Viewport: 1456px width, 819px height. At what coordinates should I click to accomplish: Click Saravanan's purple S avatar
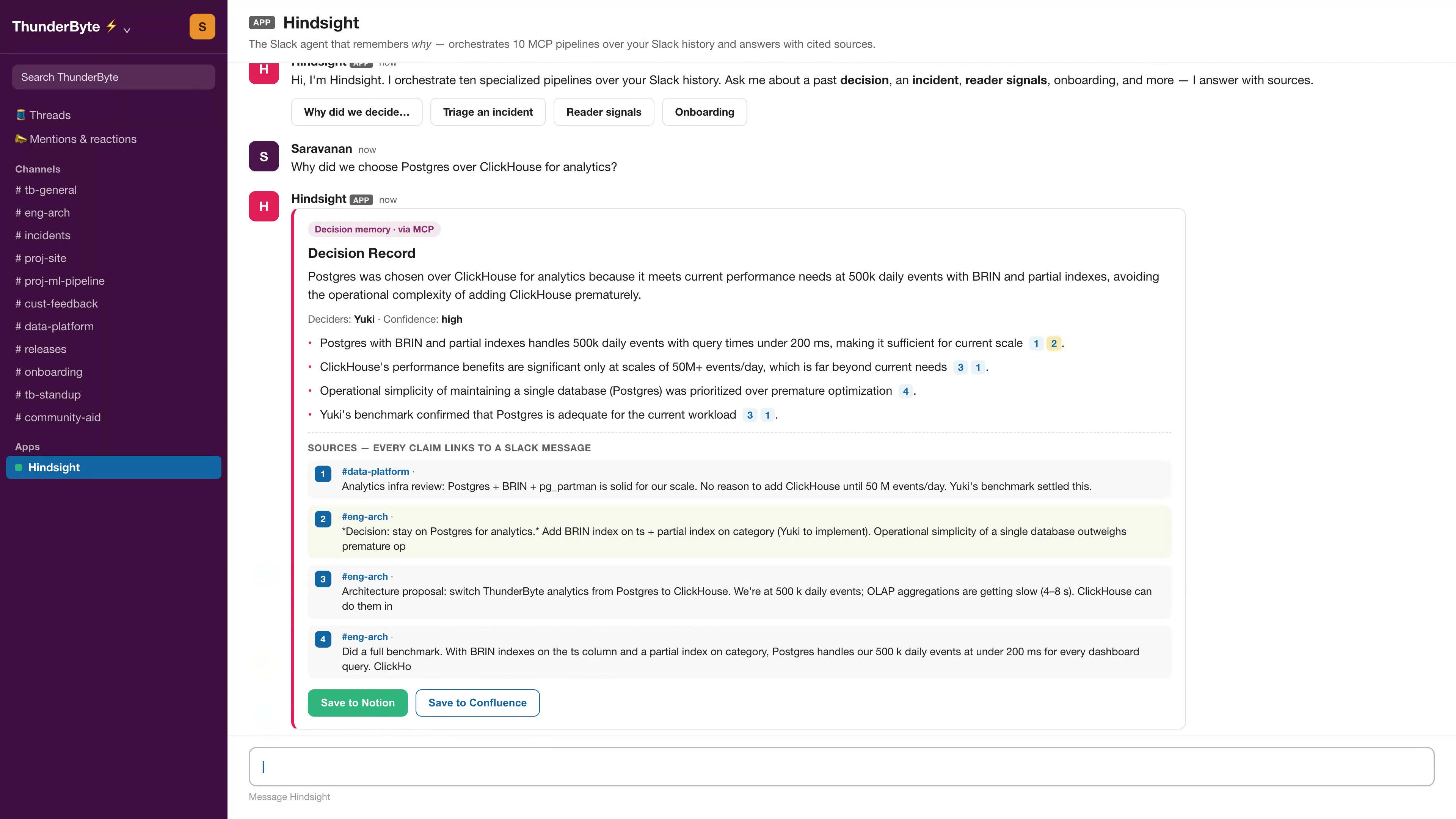click(x=264, y=156)
